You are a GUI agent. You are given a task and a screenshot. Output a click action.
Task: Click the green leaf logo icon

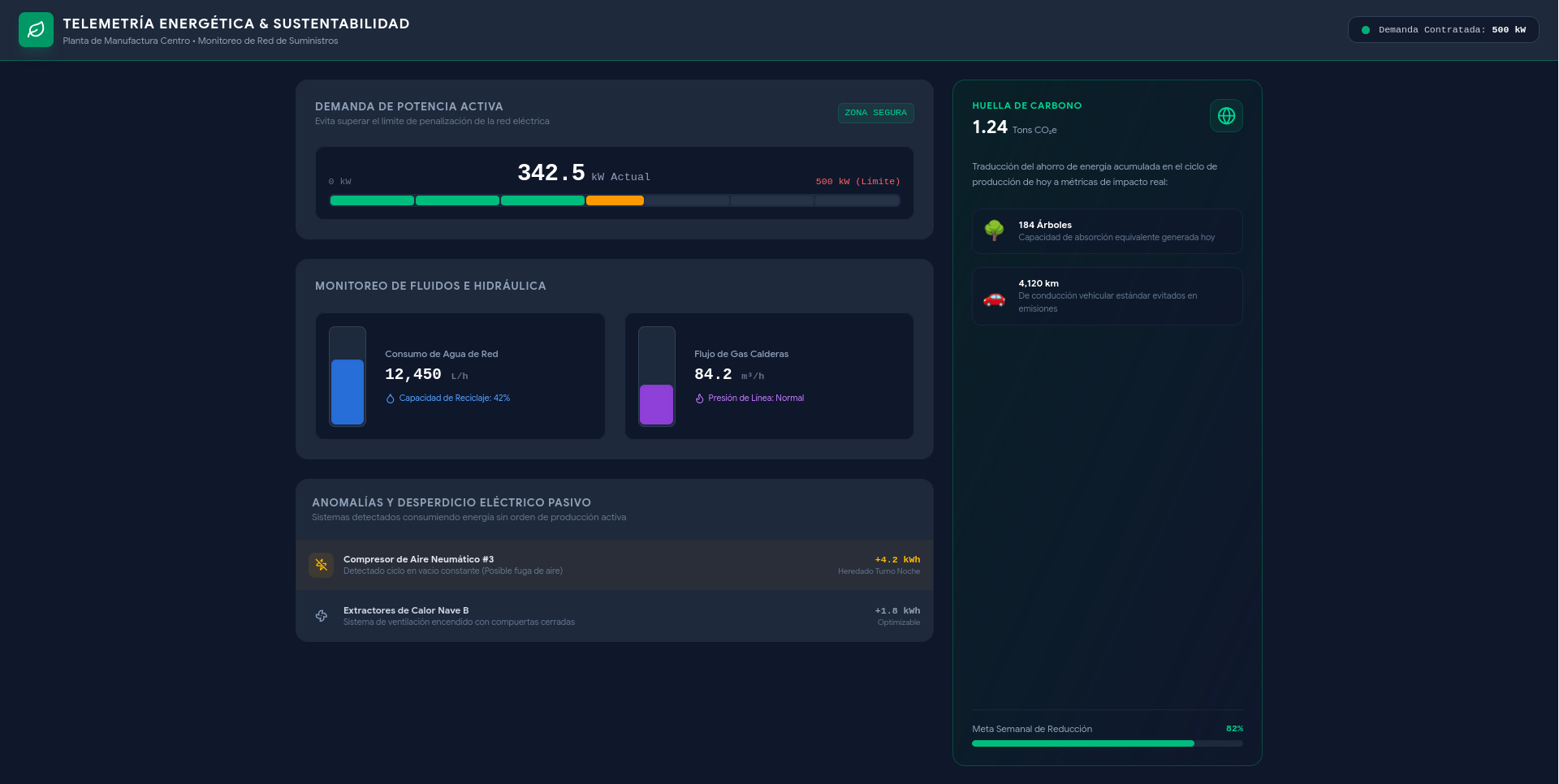click(36, 30)
